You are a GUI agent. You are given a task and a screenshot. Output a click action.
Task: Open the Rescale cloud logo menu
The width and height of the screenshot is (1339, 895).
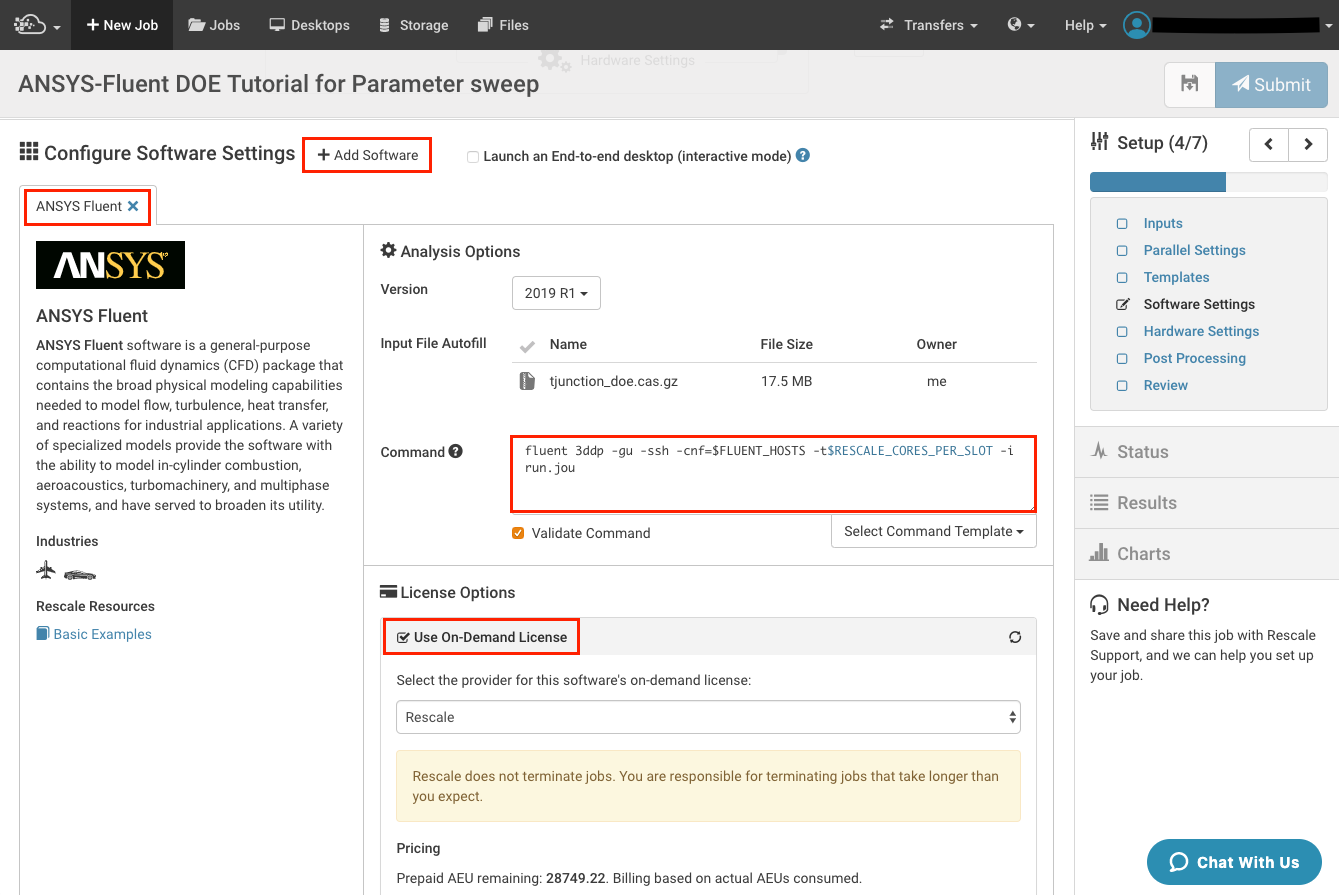[x=37, y=25]
